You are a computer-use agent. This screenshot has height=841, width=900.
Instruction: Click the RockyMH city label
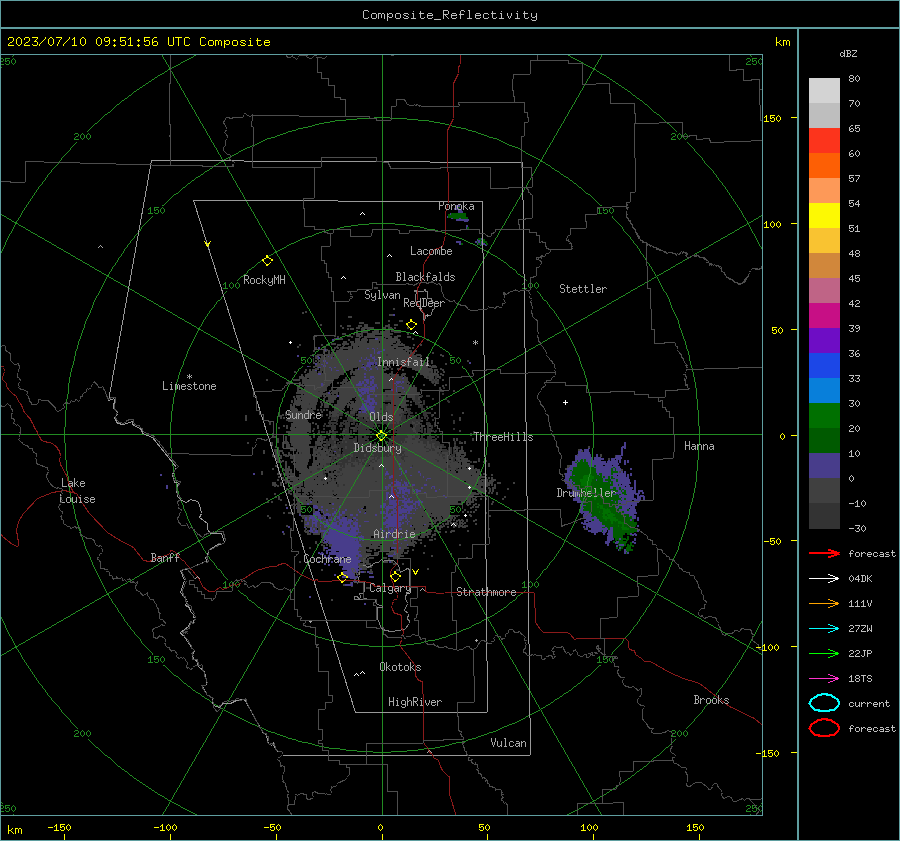point(264,280)
